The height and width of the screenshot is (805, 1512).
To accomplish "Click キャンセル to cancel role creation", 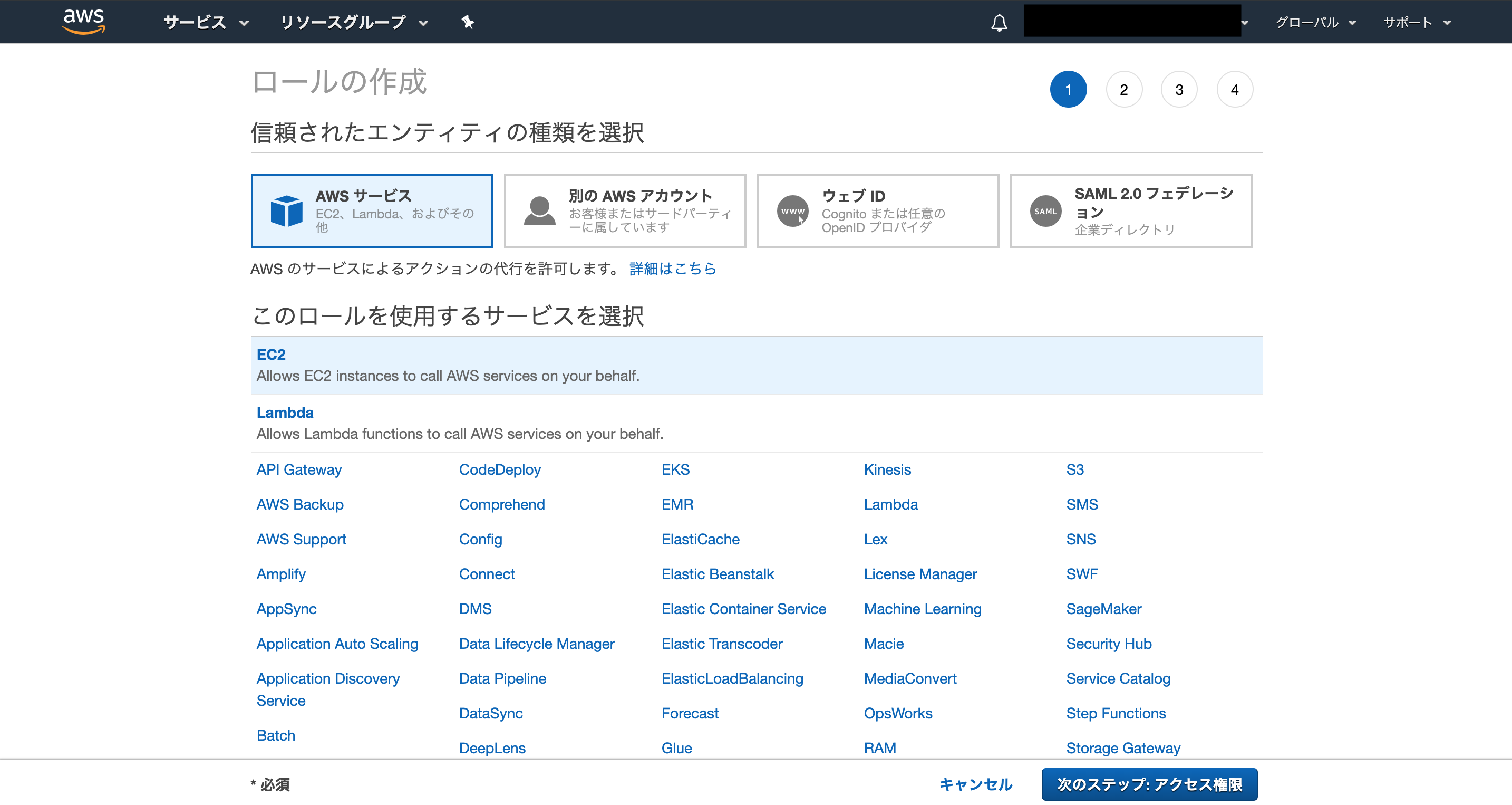I will tap(975, 784).
